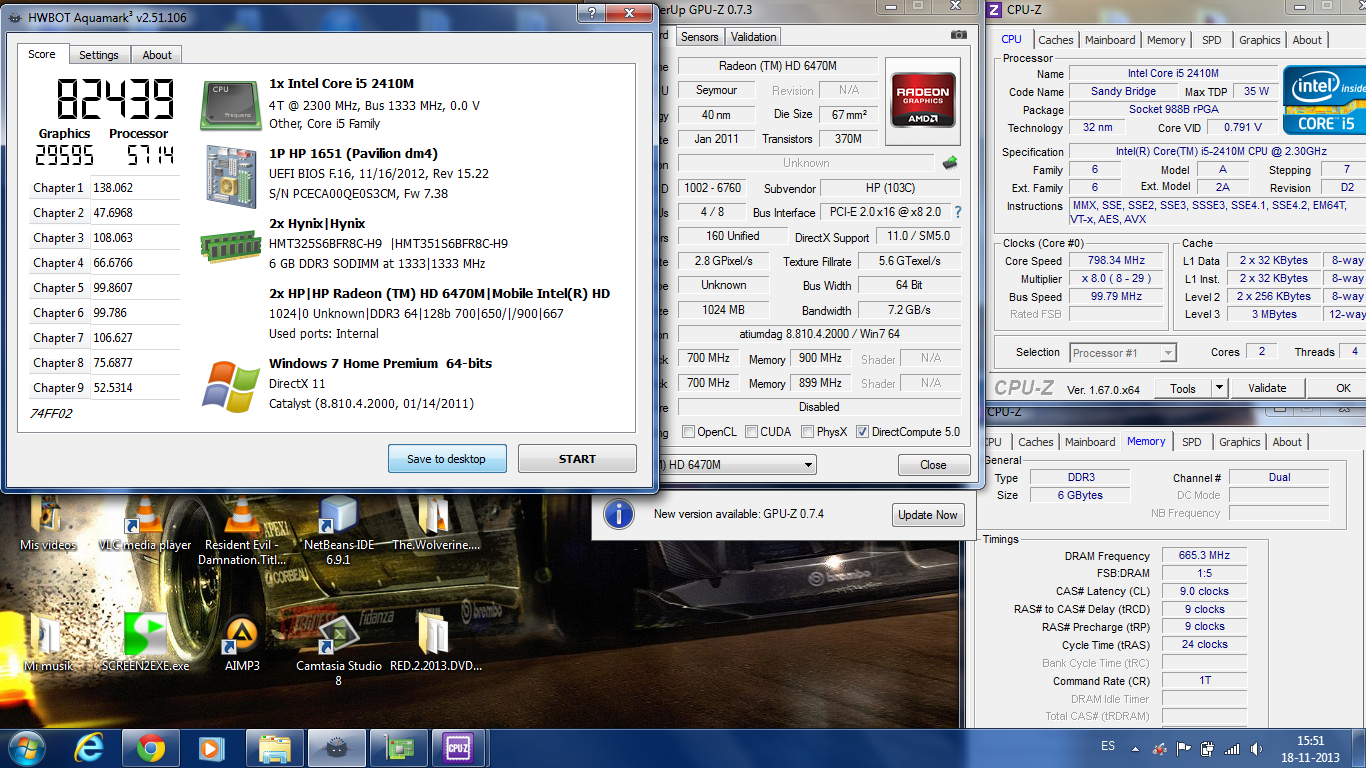Click the CPU chip icon in Aquamark
The width and height of the screenshot is (1366, 768).
click(231, 104)
